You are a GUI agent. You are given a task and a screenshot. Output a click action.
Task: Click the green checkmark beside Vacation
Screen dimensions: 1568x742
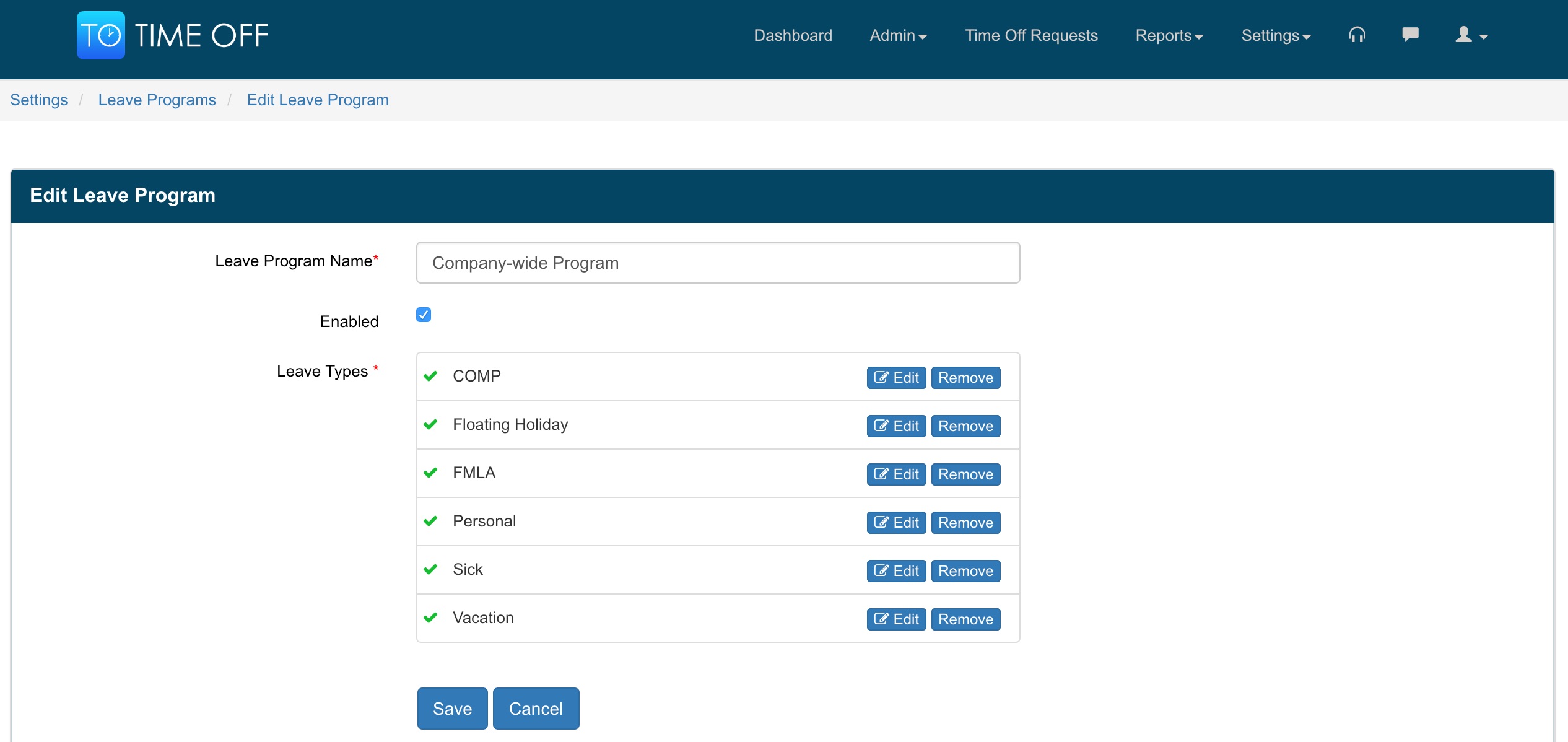pos(430,618)
